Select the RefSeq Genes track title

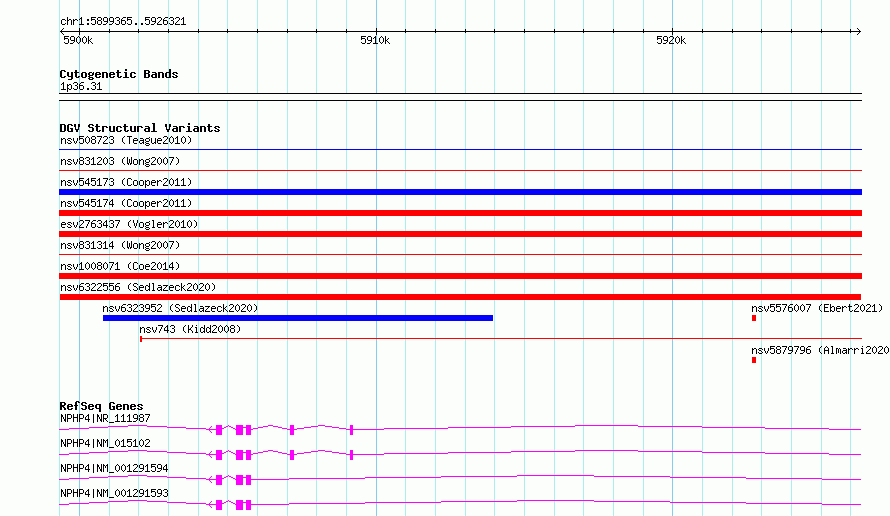[x=101, y=406]
